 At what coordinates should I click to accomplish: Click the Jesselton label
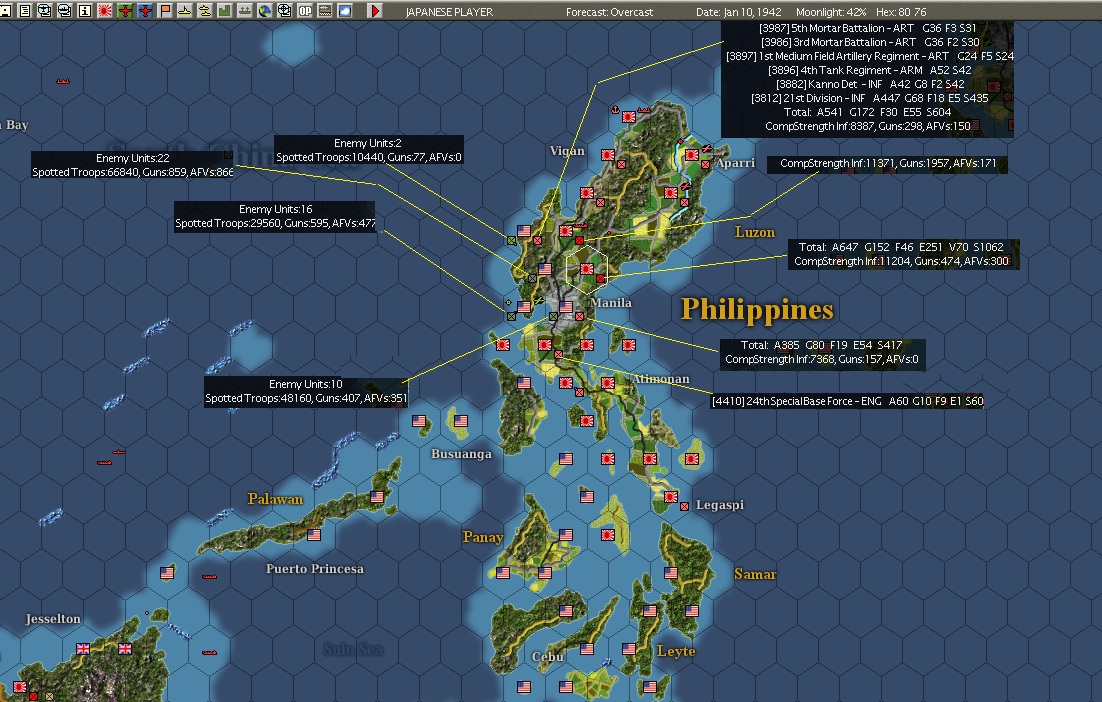click(53, 619)
